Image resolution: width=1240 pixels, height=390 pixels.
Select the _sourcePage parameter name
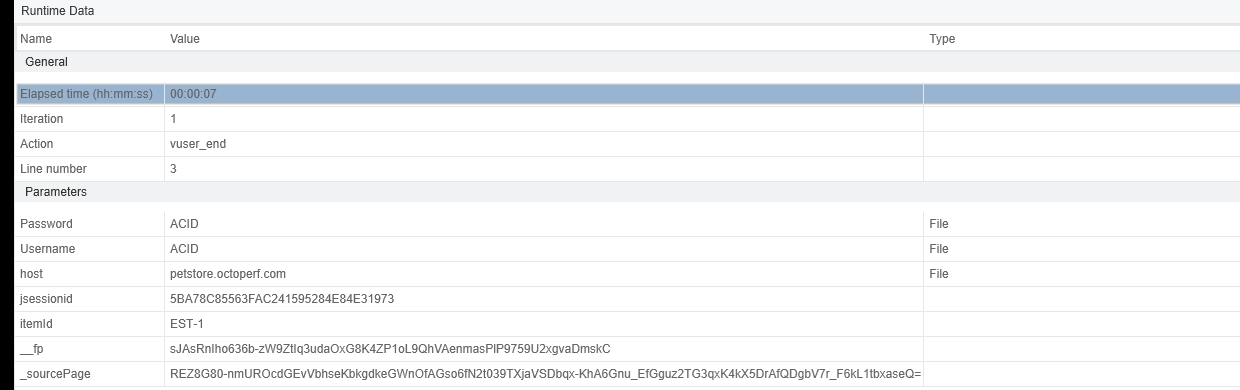pos(55,374)
